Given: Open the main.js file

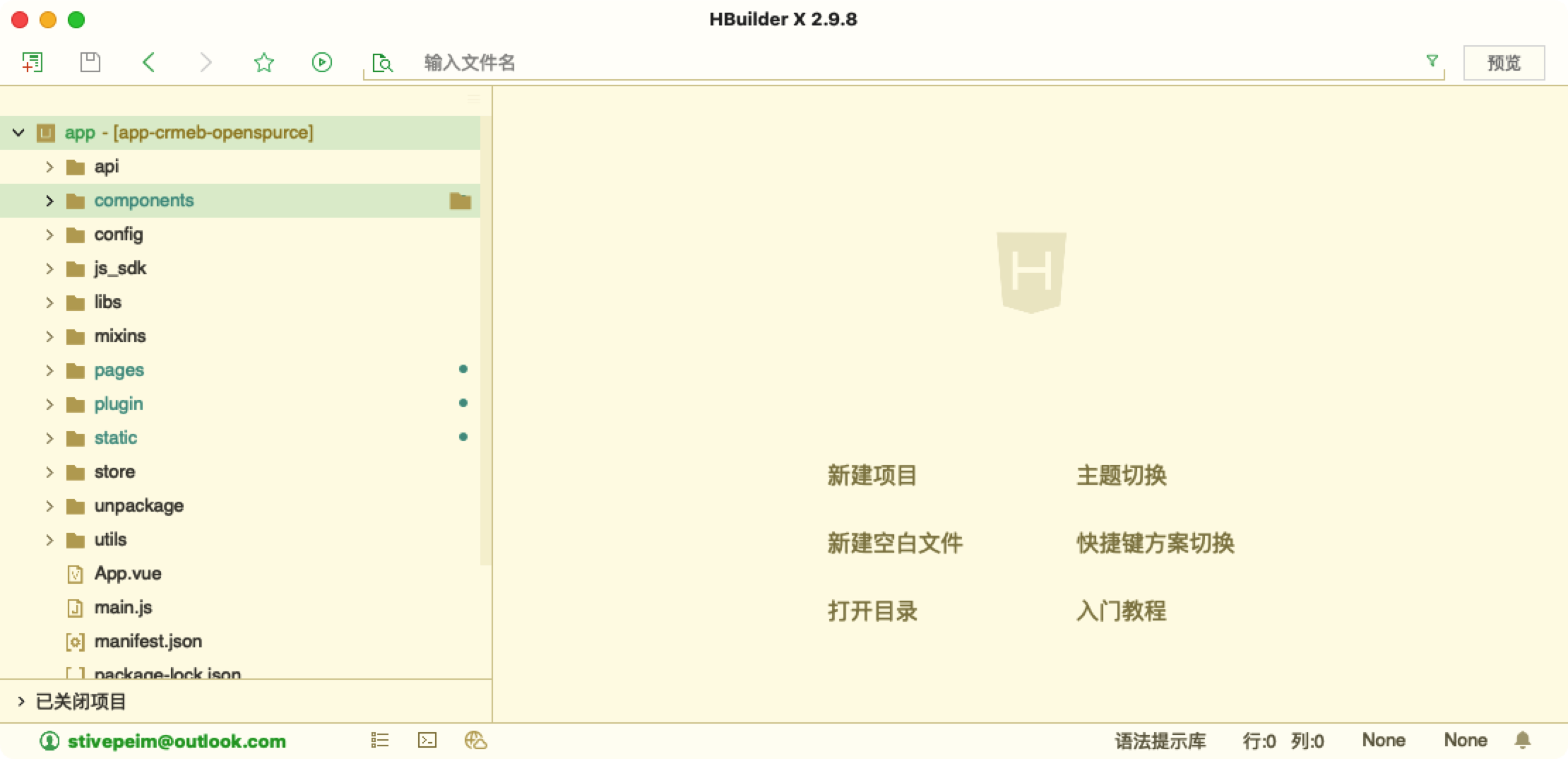Looking at the screenshot, I should click(x=123, y=608).
